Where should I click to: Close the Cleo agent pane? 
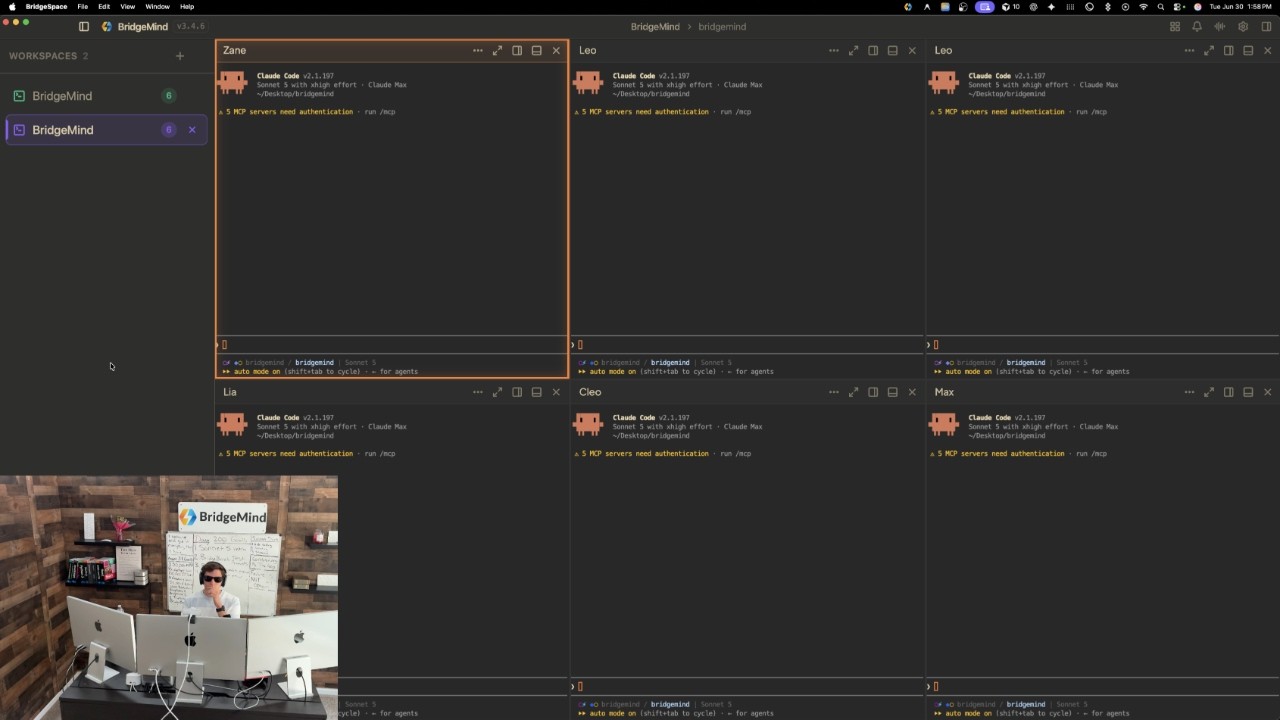912,392
